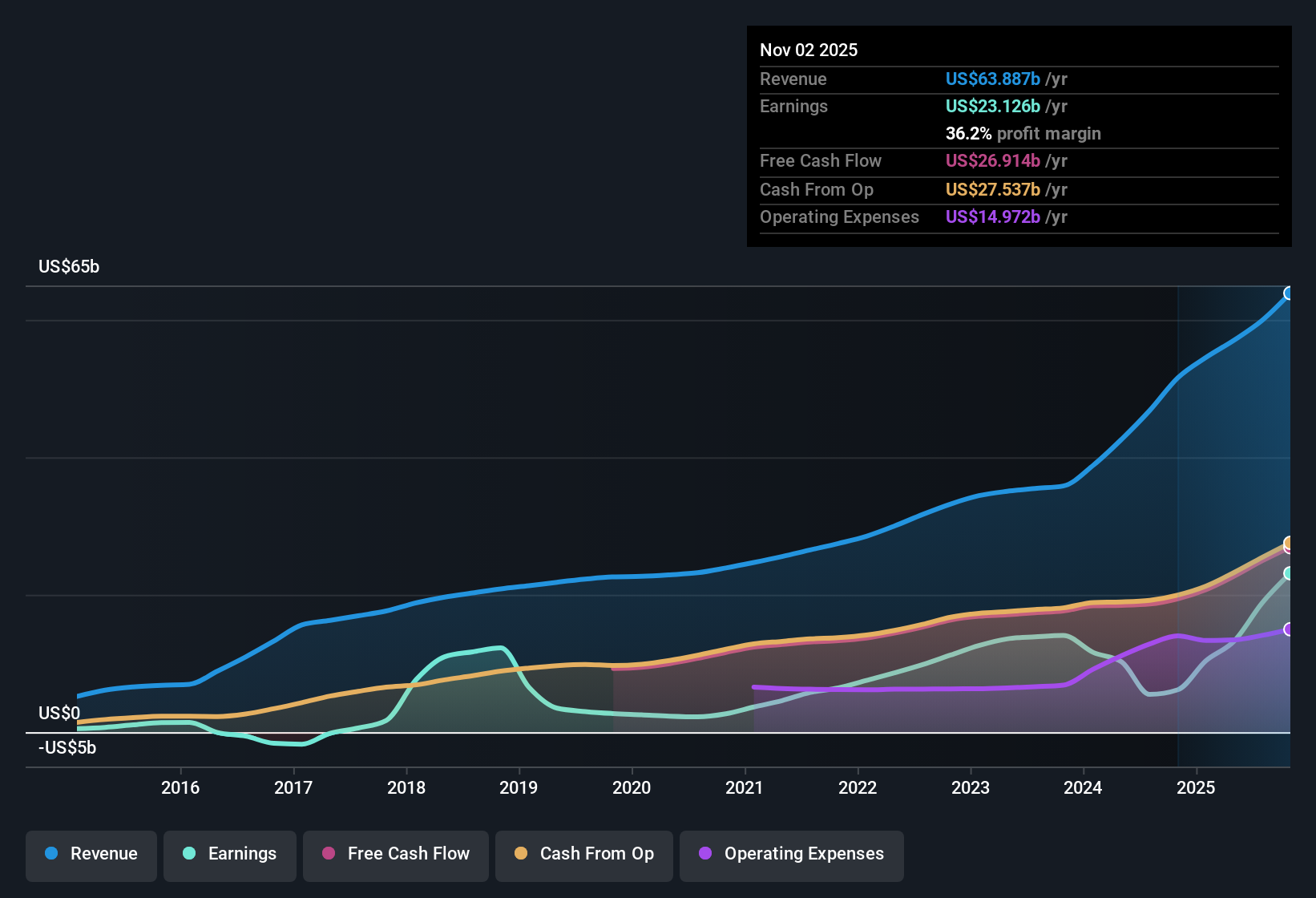Click the US$65b axis gridline label
1316x898 pixels.
click(x=69, y=266)
